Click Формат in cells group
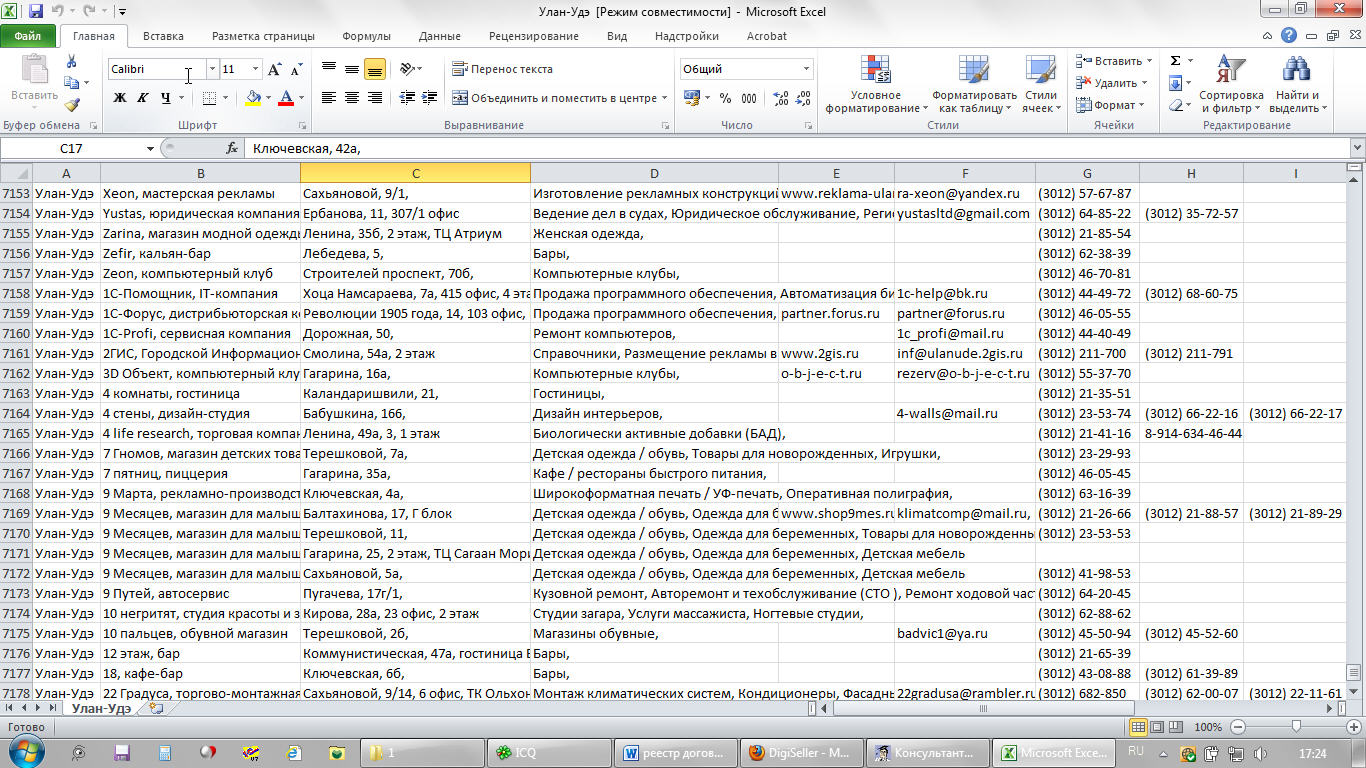The image size is (1366, 768). coord(1110,105)
